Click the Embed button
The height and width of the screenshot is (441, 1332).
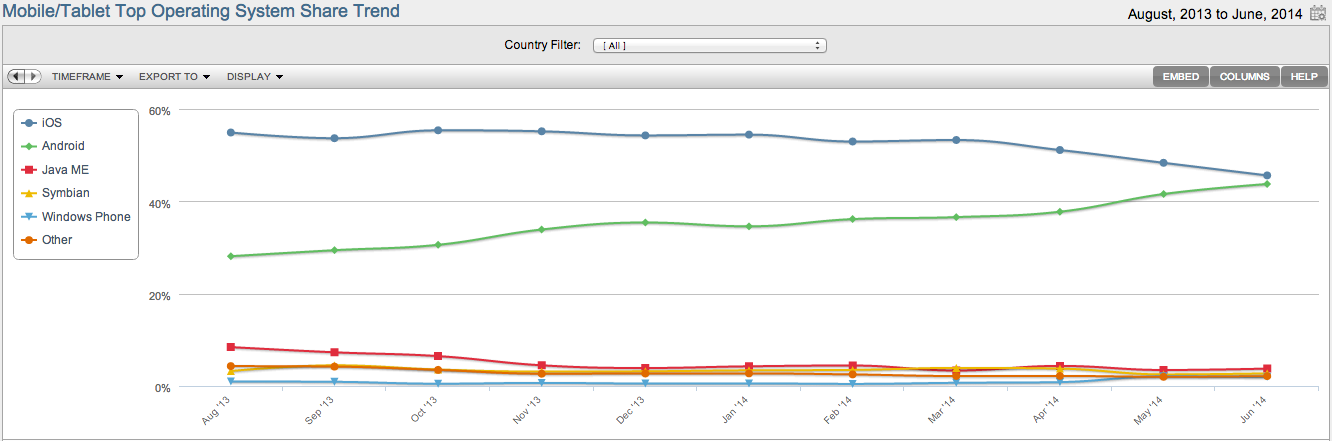(1180, 77)
